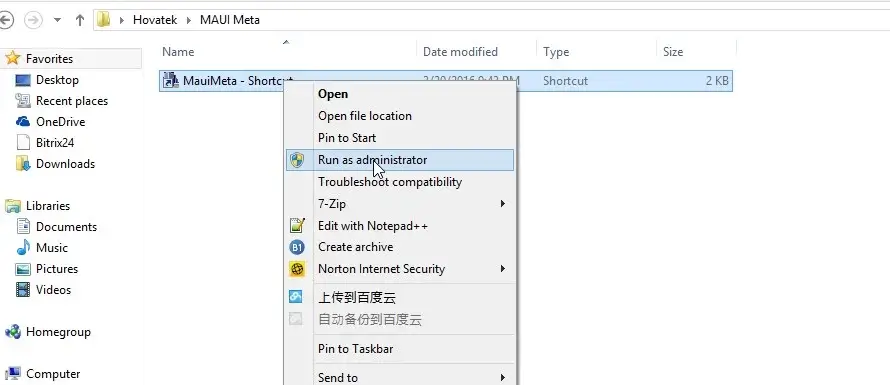This screenshot has width=890, height=385.
Task: Go up one folder level
Action: (x=79, y=20)
